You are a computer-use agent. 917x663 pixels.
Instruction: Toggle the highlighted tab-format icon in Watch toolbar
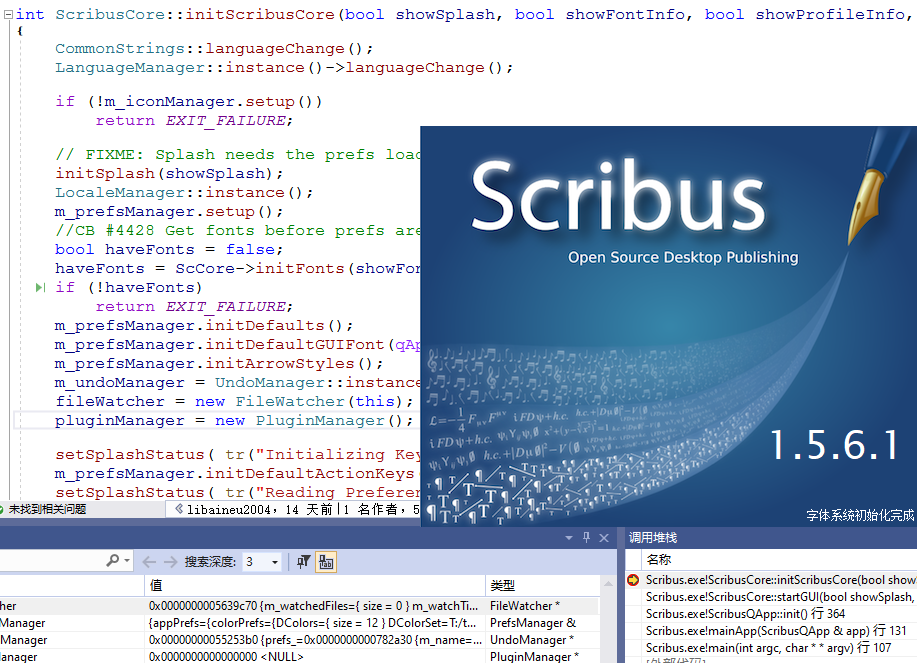coord(325,560)
